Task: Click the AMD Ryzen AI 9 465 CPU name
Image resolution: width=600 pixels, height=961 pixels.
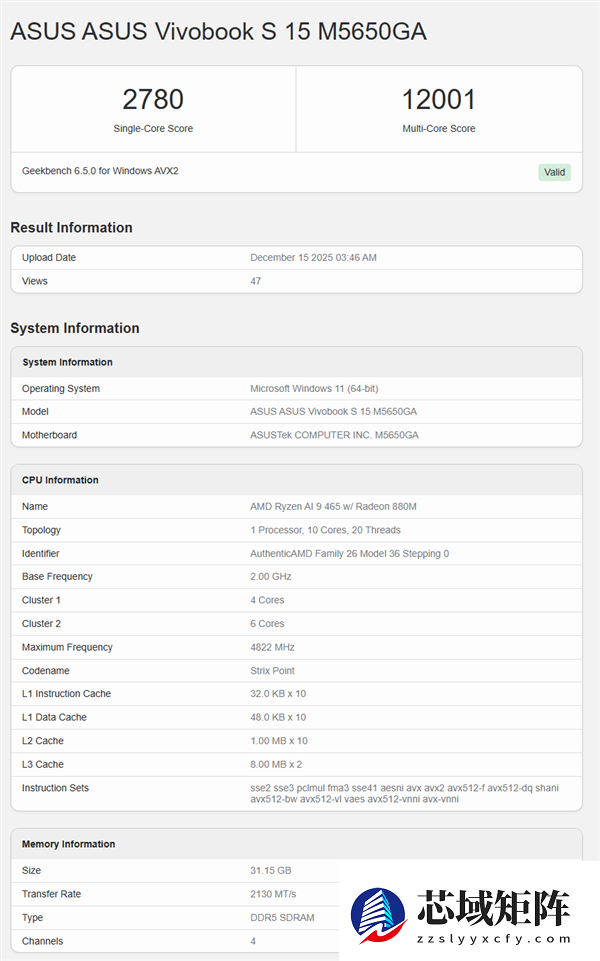Action: click(x=333, y=507)
